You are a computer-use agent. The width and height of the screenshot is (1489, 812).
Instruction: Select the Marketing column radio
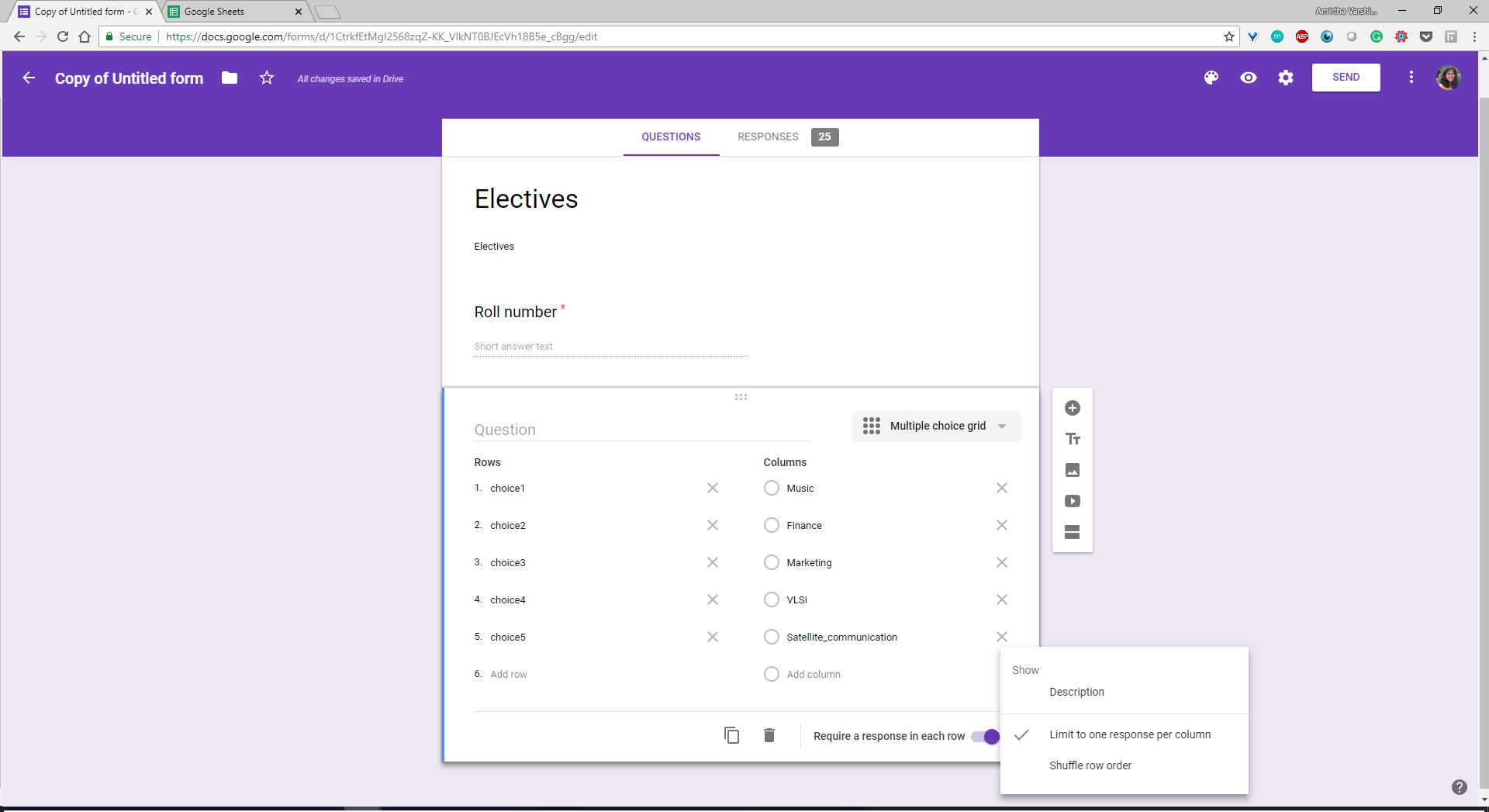point(772,562)
